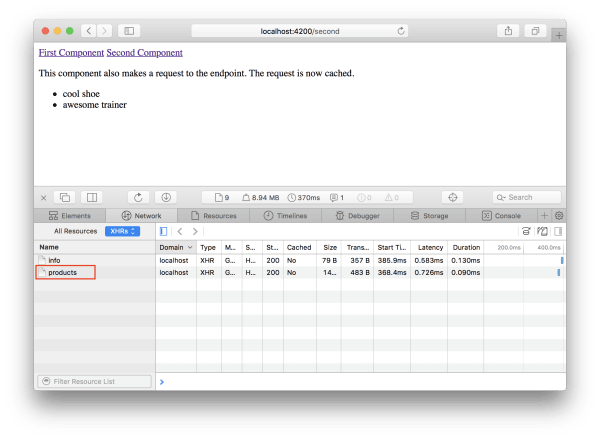The image size is (600, 439).
Task: Open Second Component link
Action: [145, 53]
